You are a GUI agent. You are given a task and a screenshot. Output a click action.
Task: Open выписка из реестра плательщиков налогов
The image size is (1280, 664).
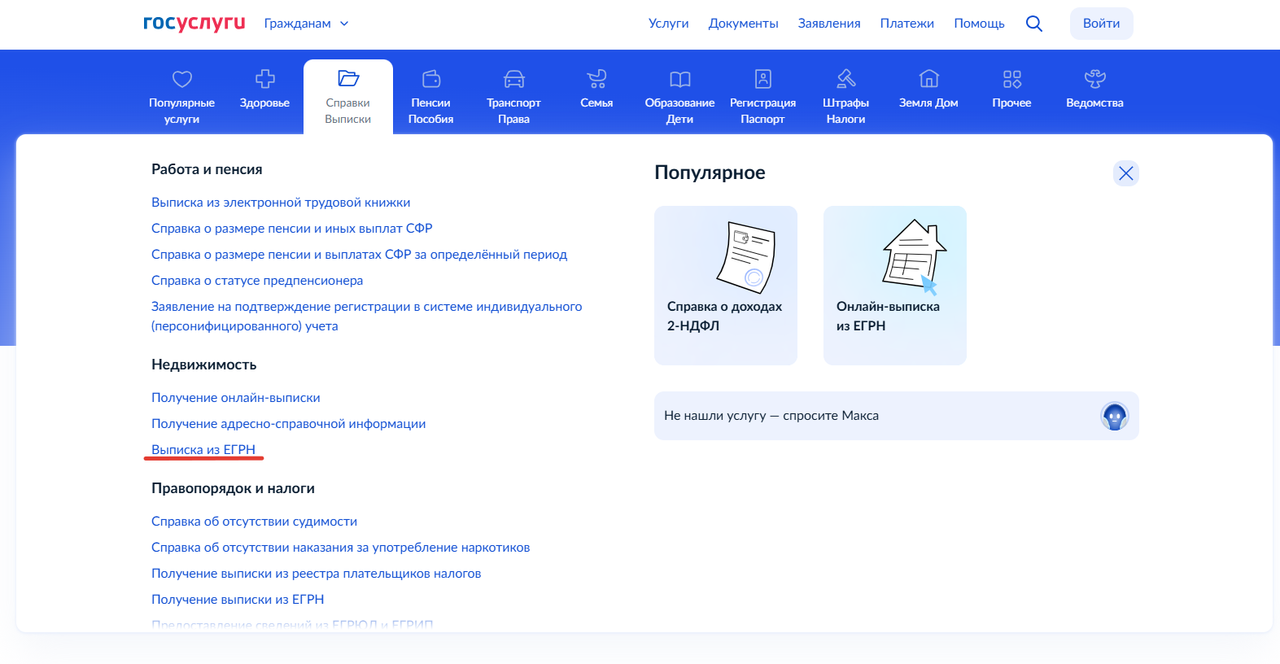316,573
